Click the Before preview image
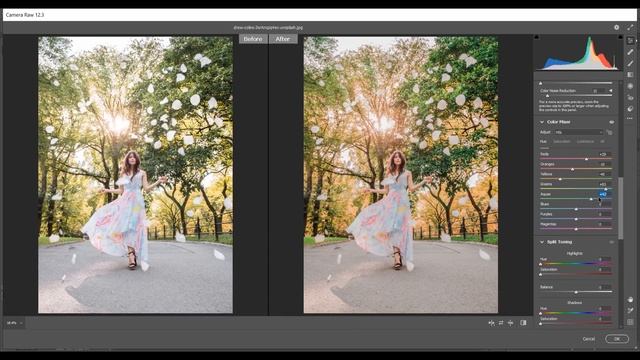640x360 pixels. coord(136,175)
